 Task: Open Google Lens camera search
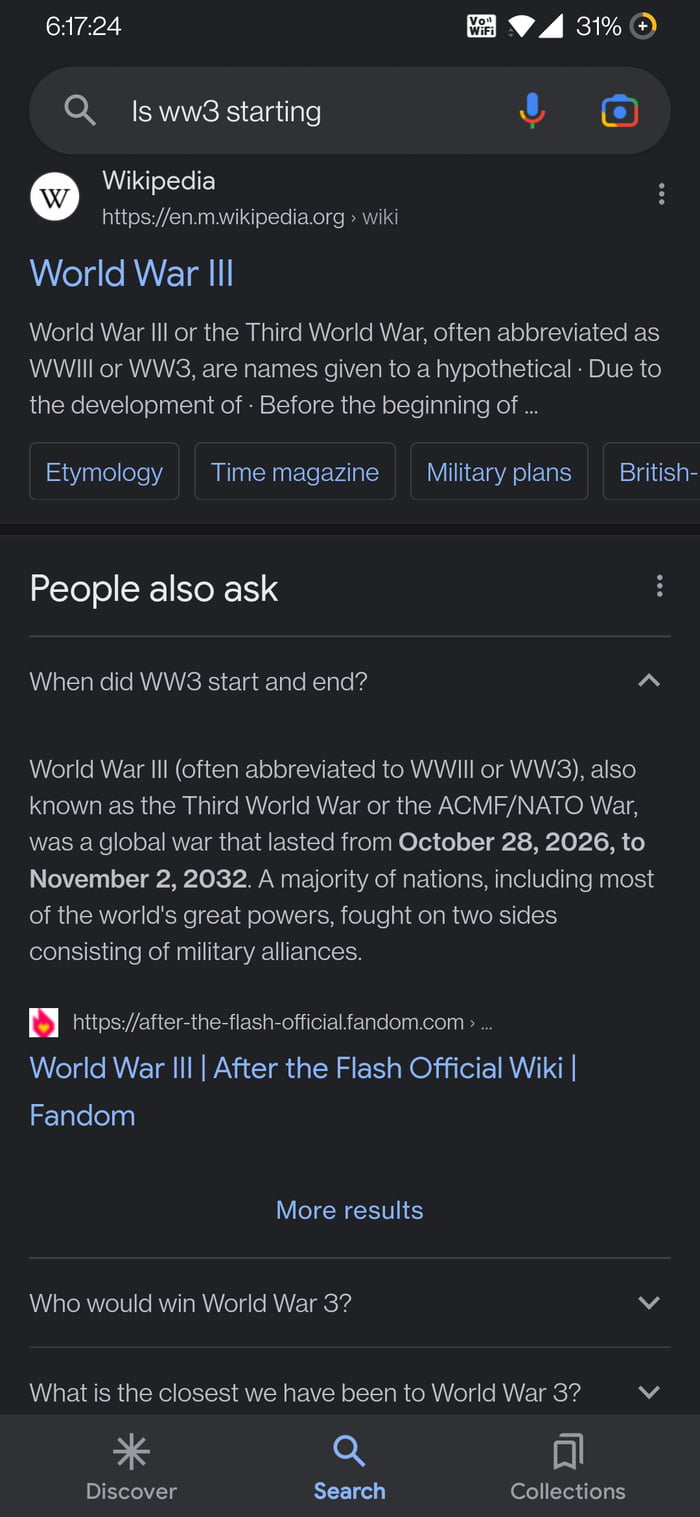tap(620, 110)
